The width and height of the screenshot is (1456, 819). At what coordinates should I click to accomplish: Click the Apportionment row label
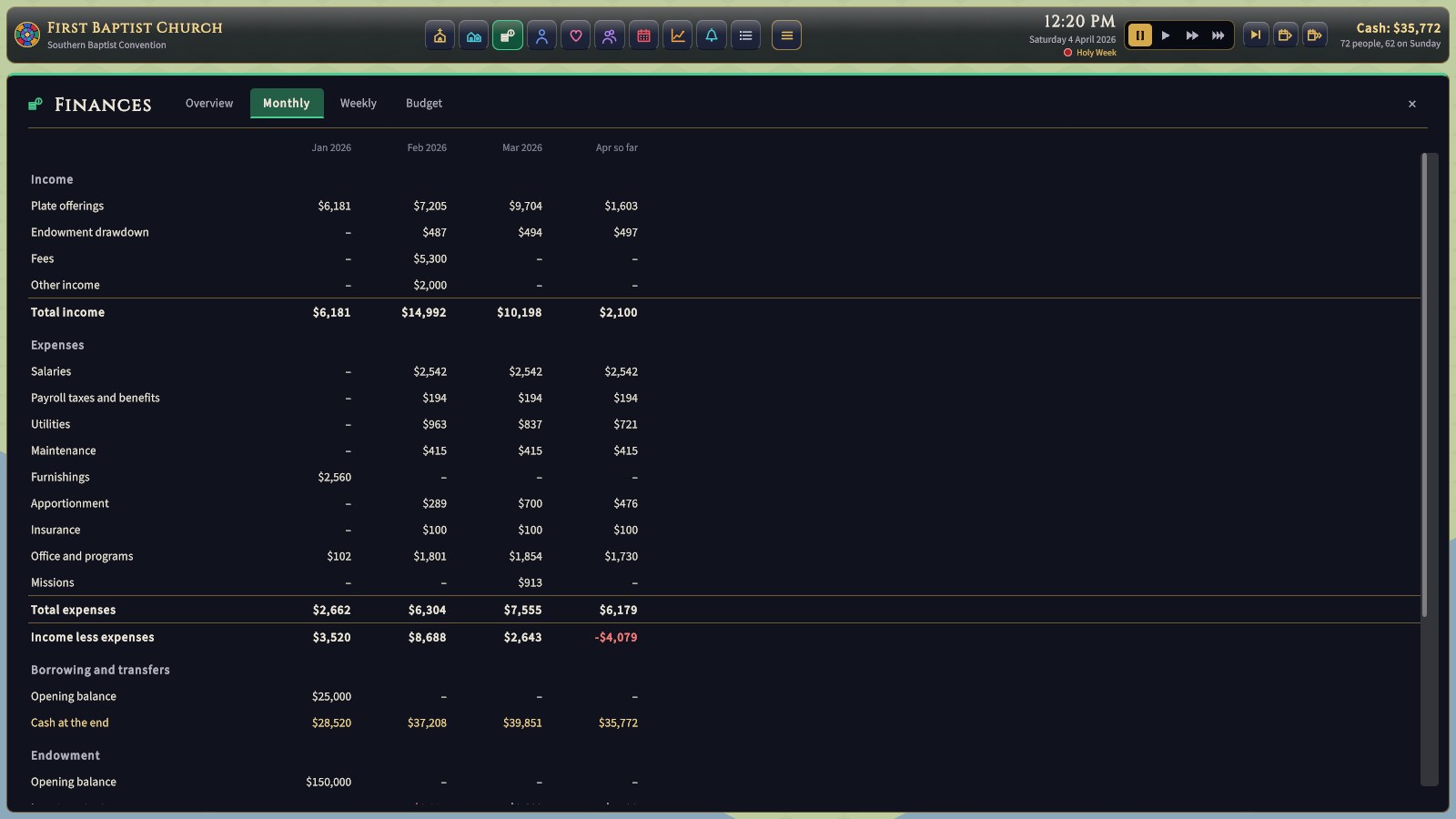(70, 503)
